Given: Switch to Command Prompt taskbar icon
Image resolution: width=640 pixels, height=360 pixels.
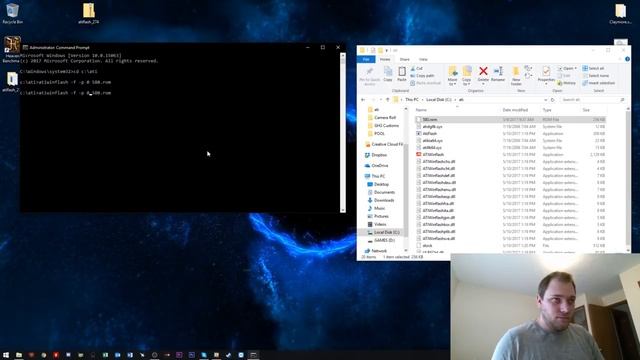Looking at the screenshot, I should 253,355.
